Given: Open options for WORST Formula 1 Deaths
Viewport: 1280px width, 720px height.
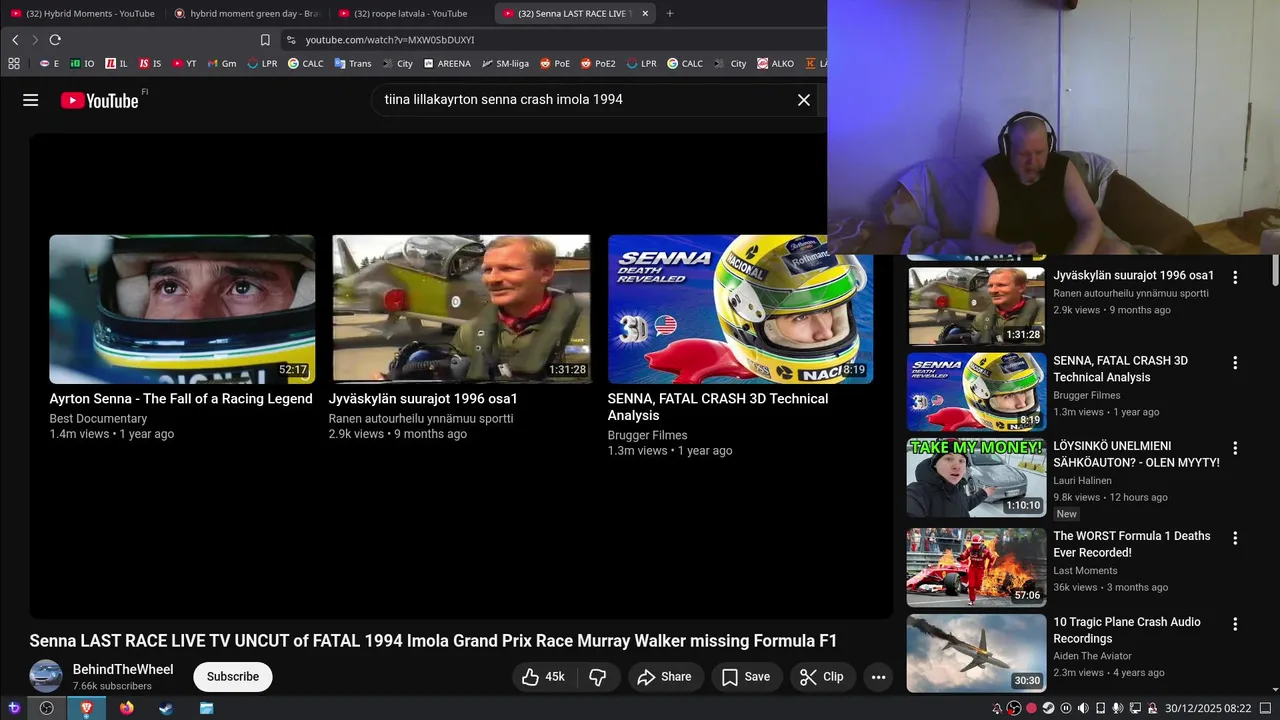Looking at the screenshot, I should 1235,538.
